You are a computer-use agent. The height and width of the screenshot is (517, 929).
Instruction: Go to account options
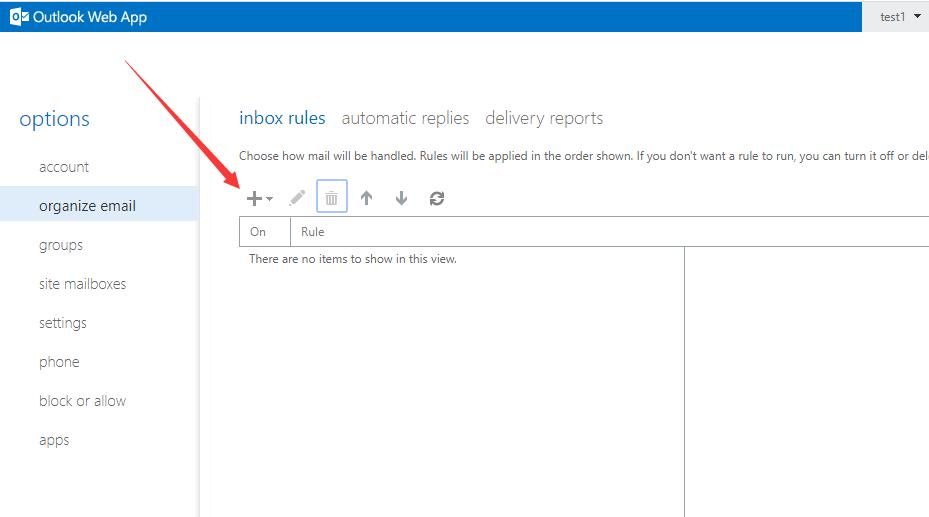[x=64, y=167]
